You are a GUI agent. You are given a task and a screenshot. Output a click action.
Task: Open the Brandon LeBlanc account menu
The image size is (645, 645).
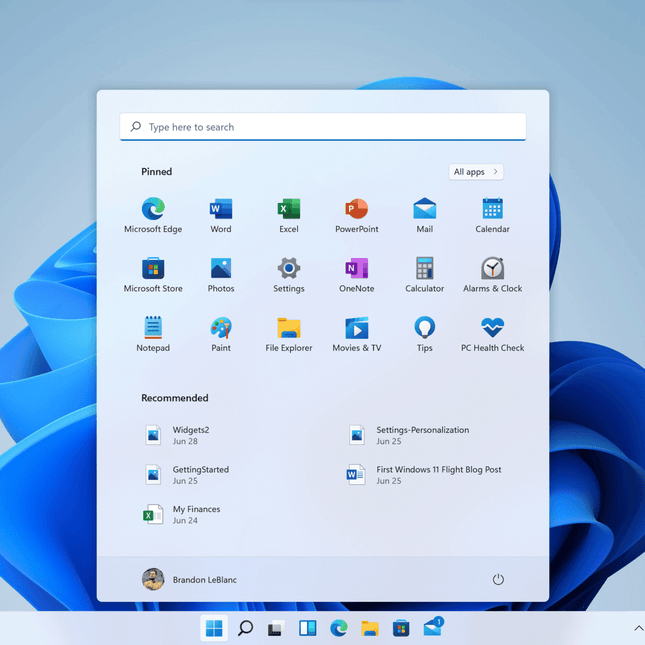click(x=189, y=579)
